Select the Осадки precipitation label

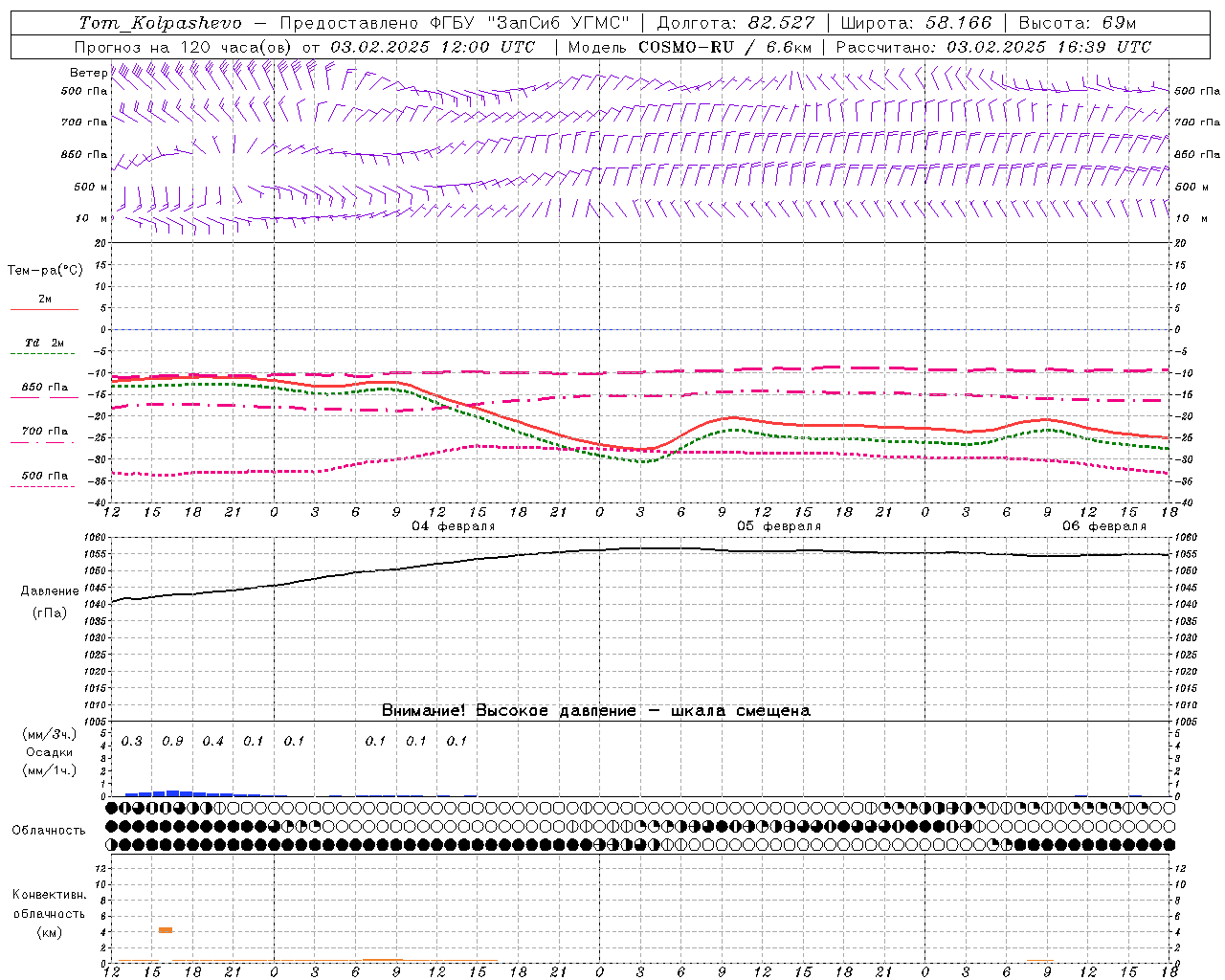[49, 752]
